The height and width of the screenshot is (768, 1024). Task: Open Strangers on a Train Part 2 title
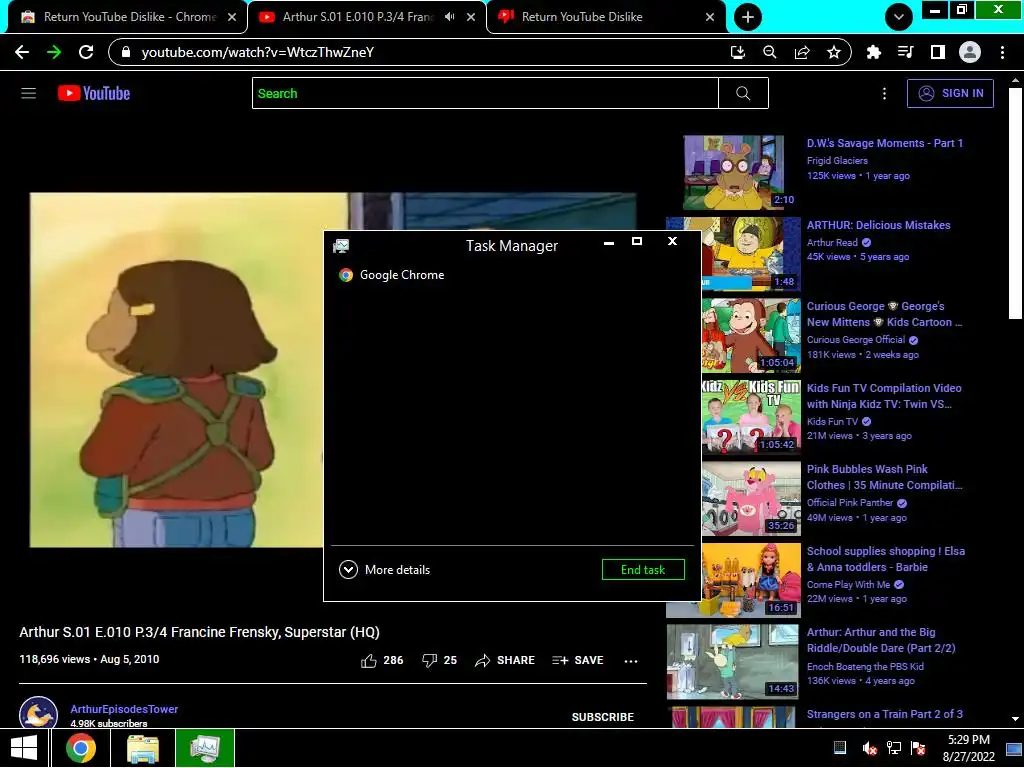coord(884,714)
